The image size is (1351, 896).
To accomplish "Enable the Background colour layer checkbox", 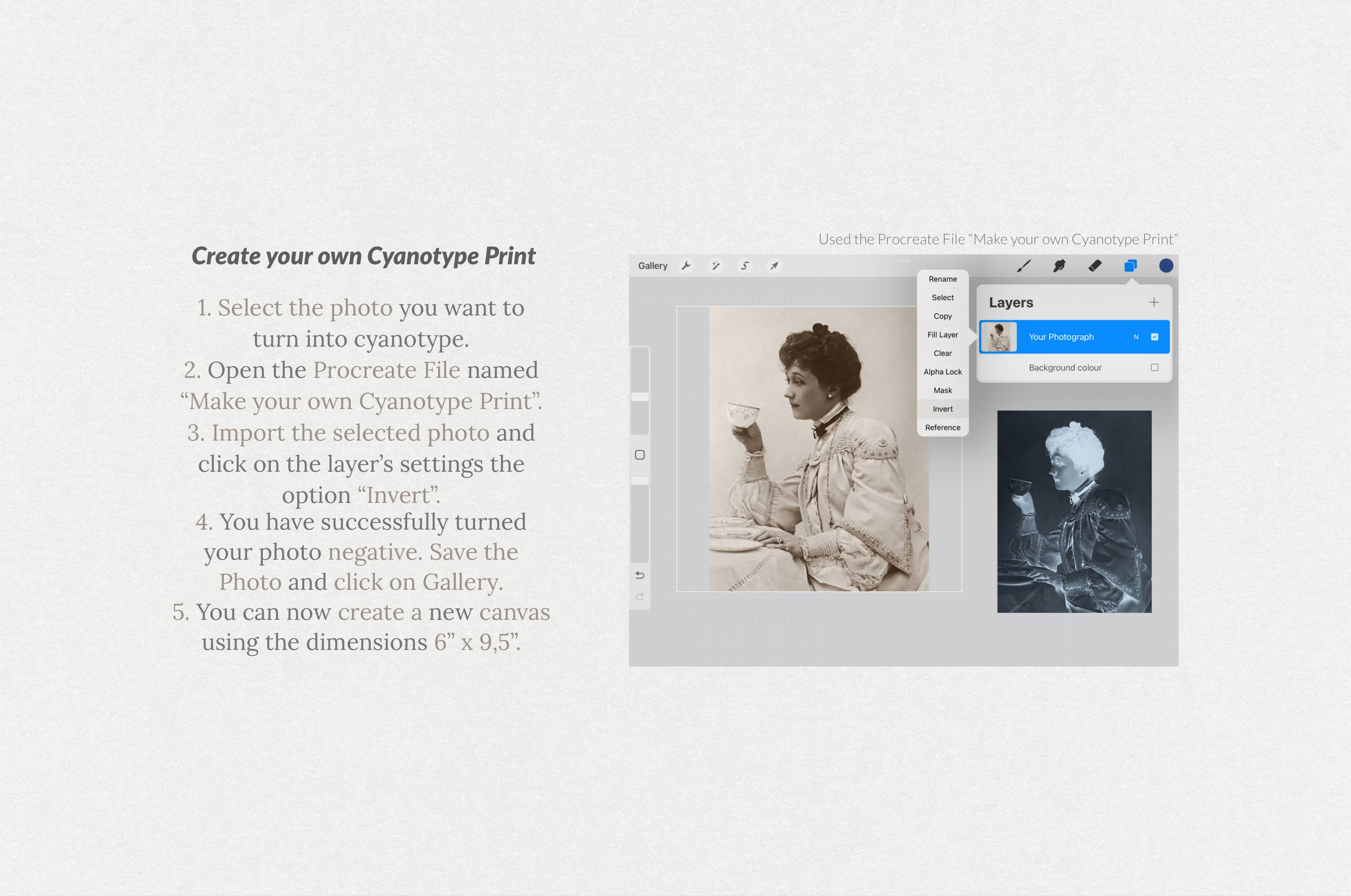I will pyautogui.click(x=1155, y=367).
